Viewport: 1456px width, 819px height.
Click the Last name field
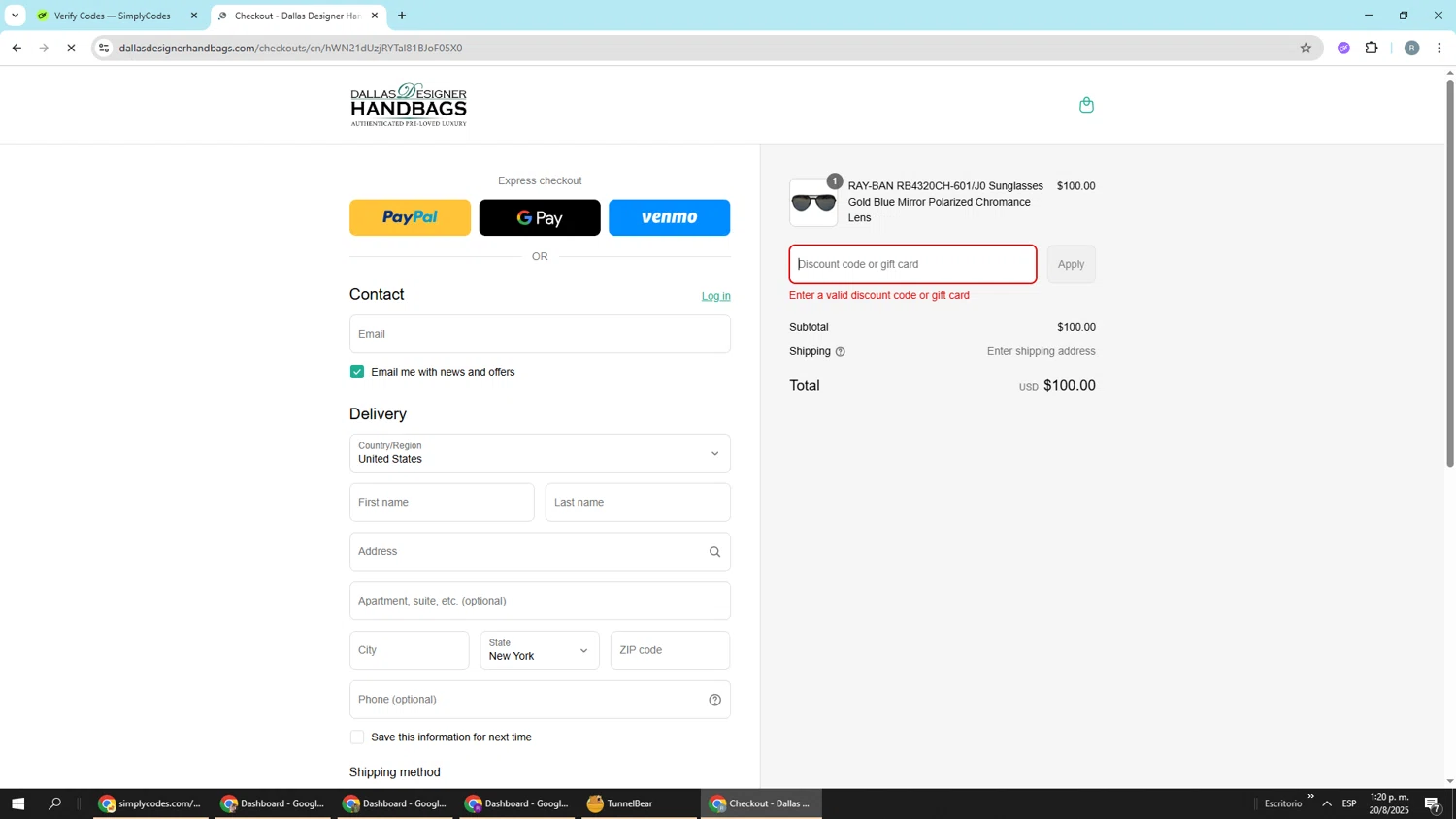(x=638, y=503)
